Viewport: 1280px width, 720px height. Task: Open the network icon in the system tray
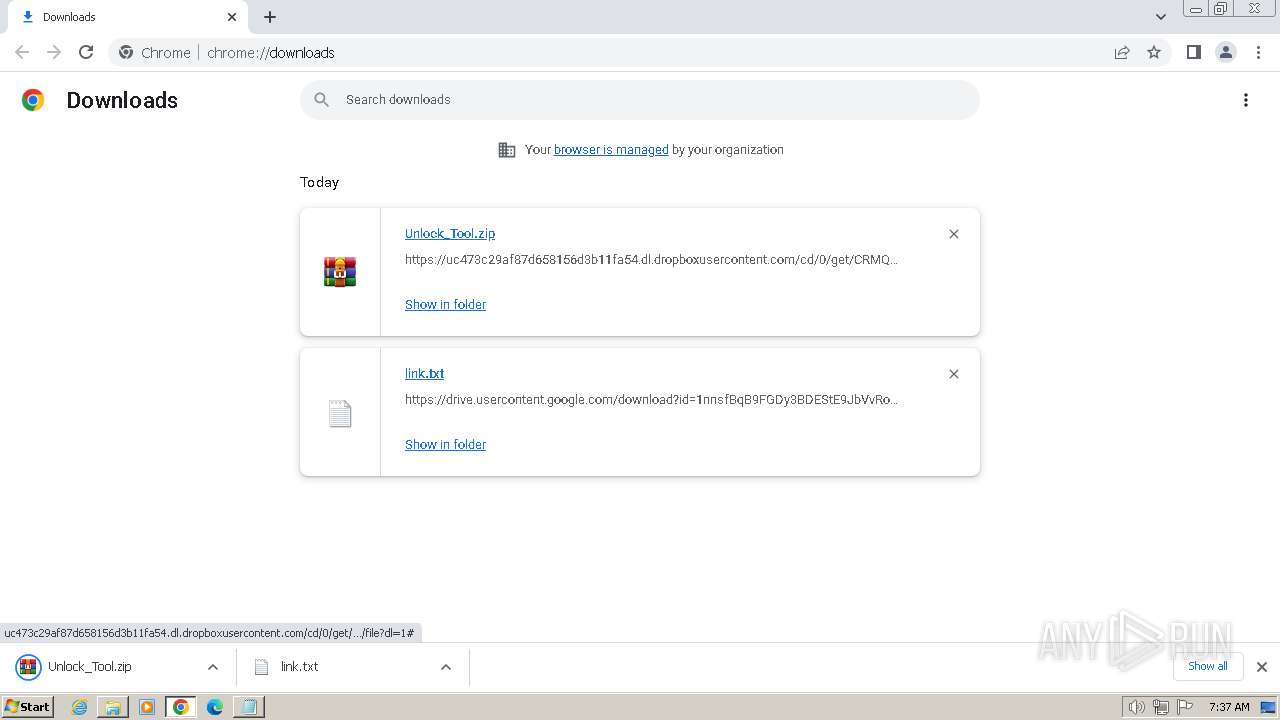(x=1161, y=707)
